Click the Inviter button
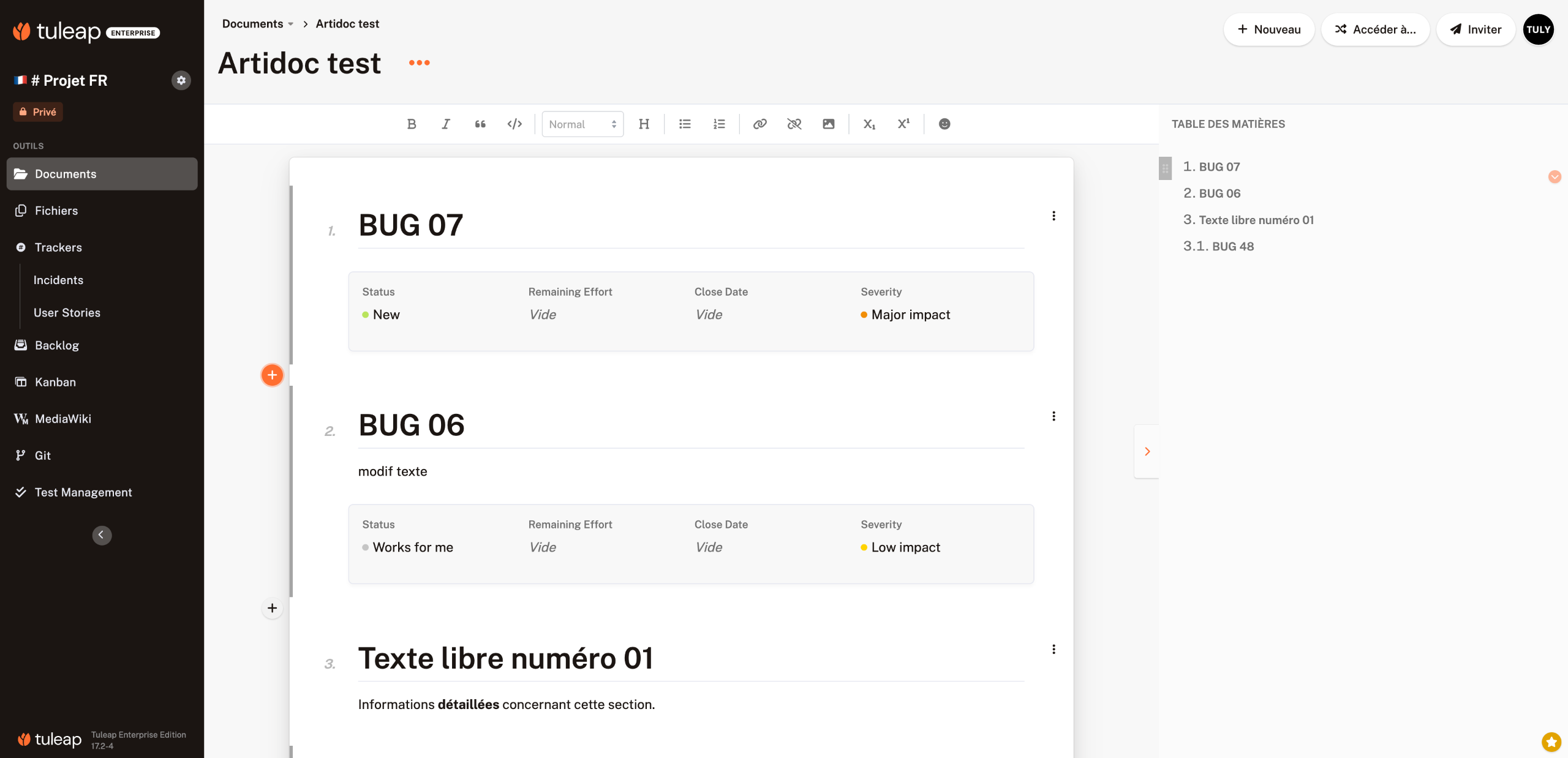1568x758 pixels. click(1476, 29)
